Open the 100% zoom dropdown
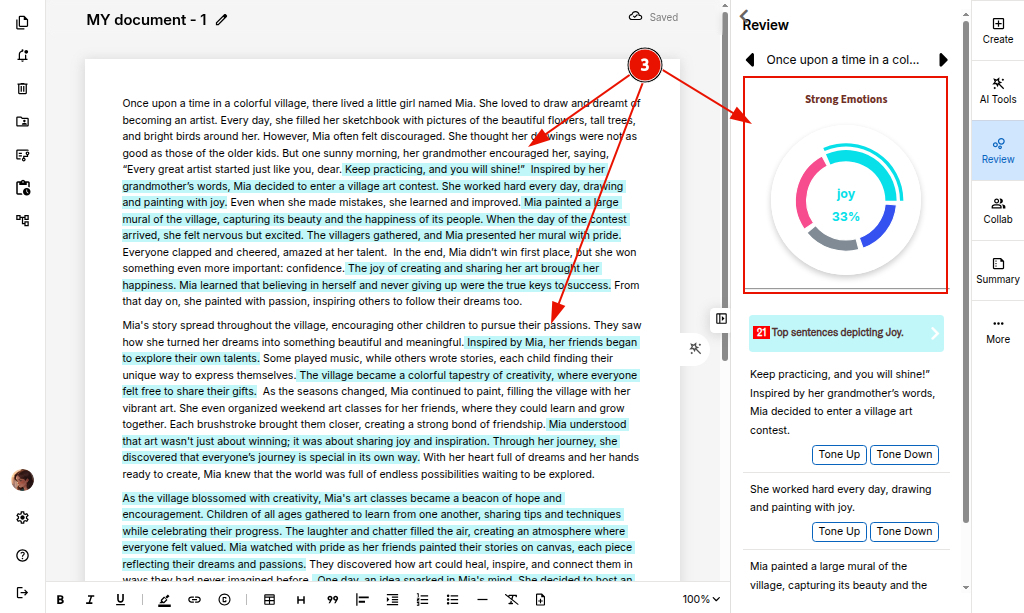 701,600
